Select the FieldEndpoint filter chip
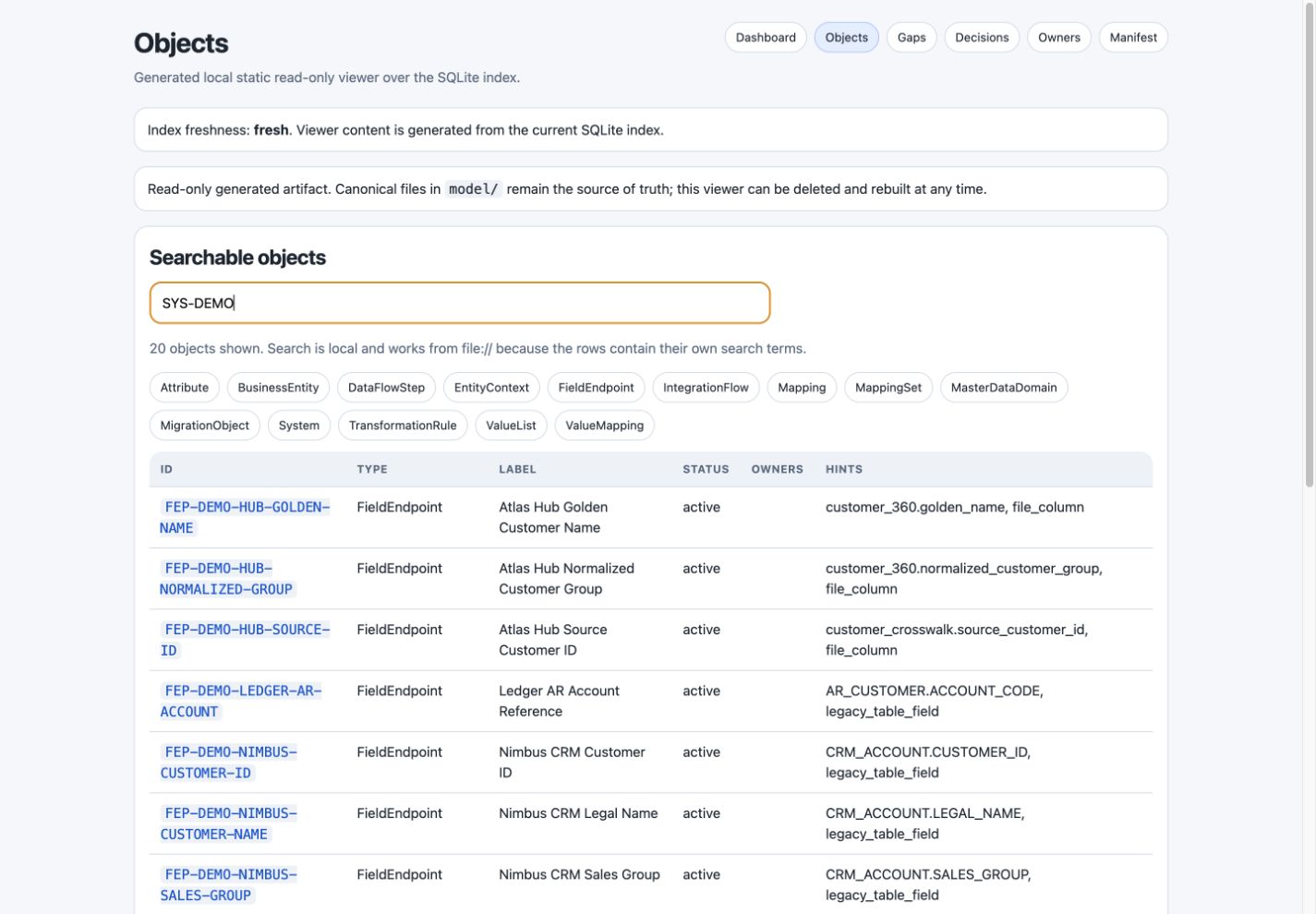 (596, 388)
